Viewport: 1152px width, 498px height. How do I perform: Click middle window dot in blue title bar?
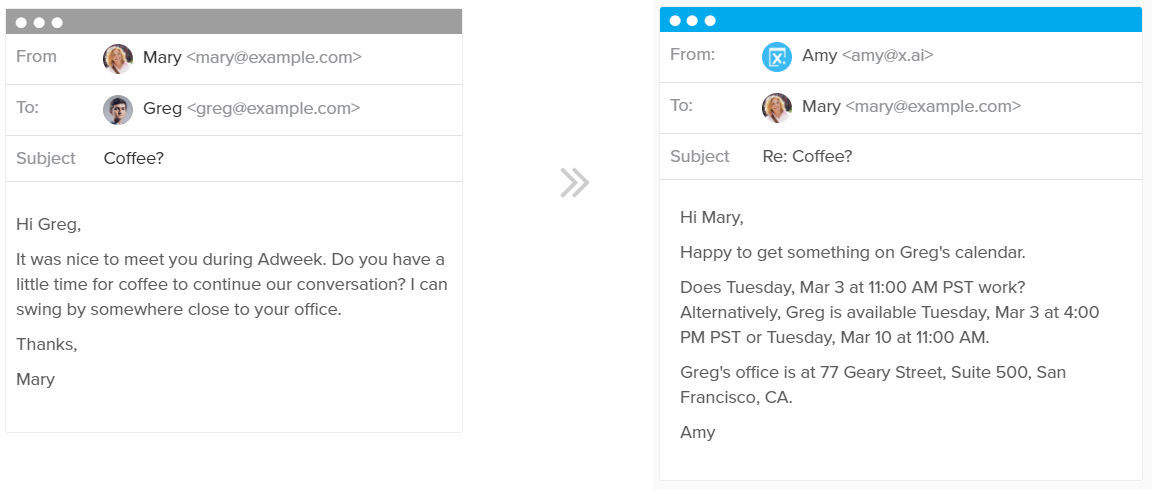click(692, 21)
